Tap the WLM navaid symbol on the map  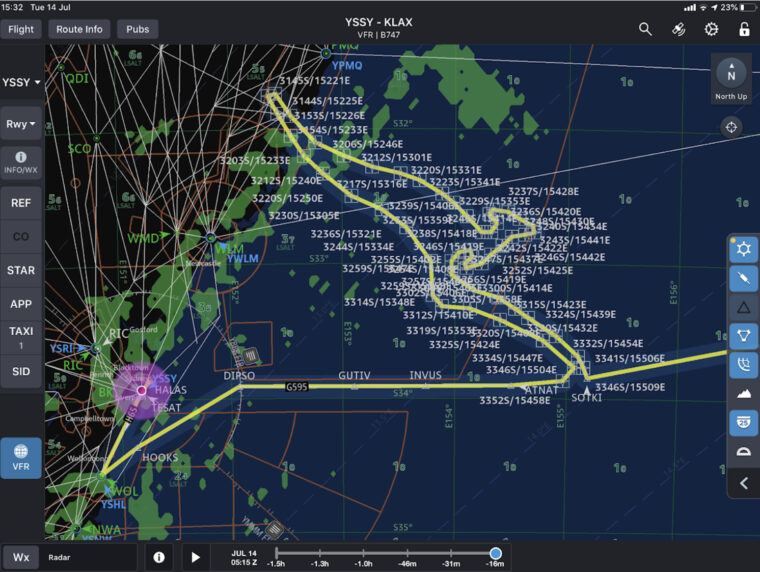click(210, 238)
